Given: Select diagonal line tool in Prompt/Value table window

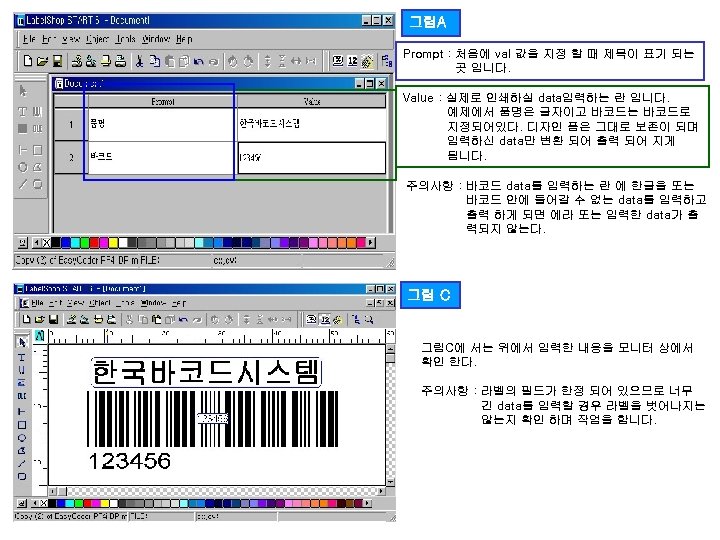Looking at the screenshot, I should coord(22,184).
